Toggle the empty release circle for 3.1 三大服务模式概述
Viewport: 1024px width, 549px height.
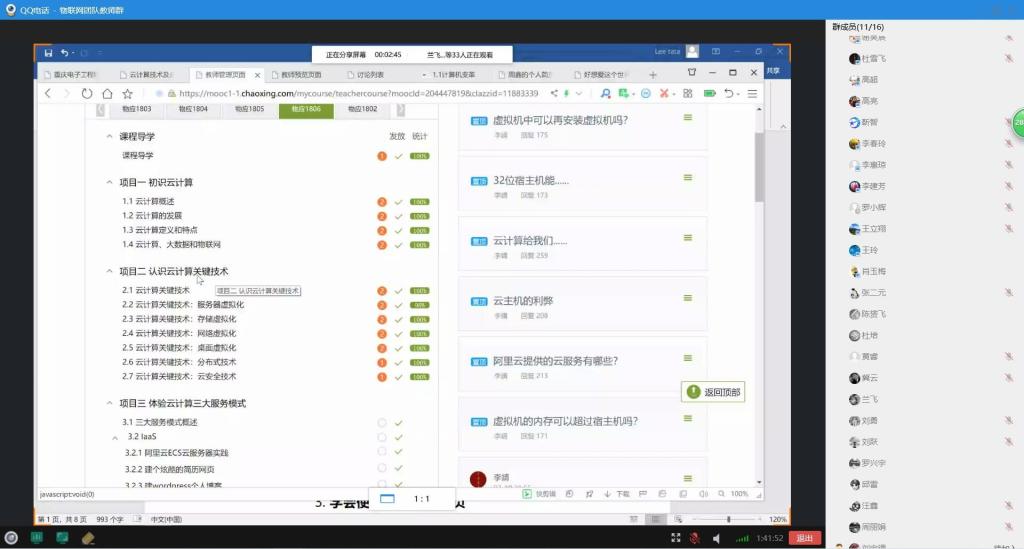pyautogui.click(x=382, y=423)
